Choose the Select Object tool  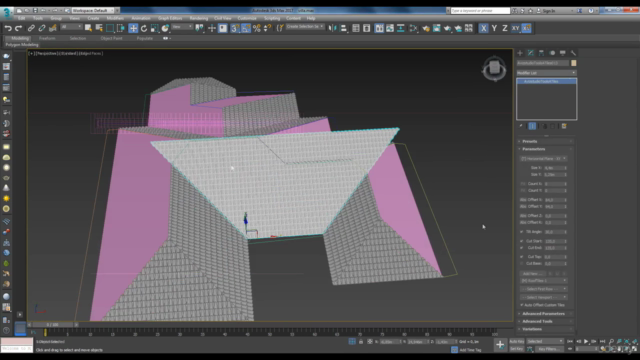(x=88, y=28)
